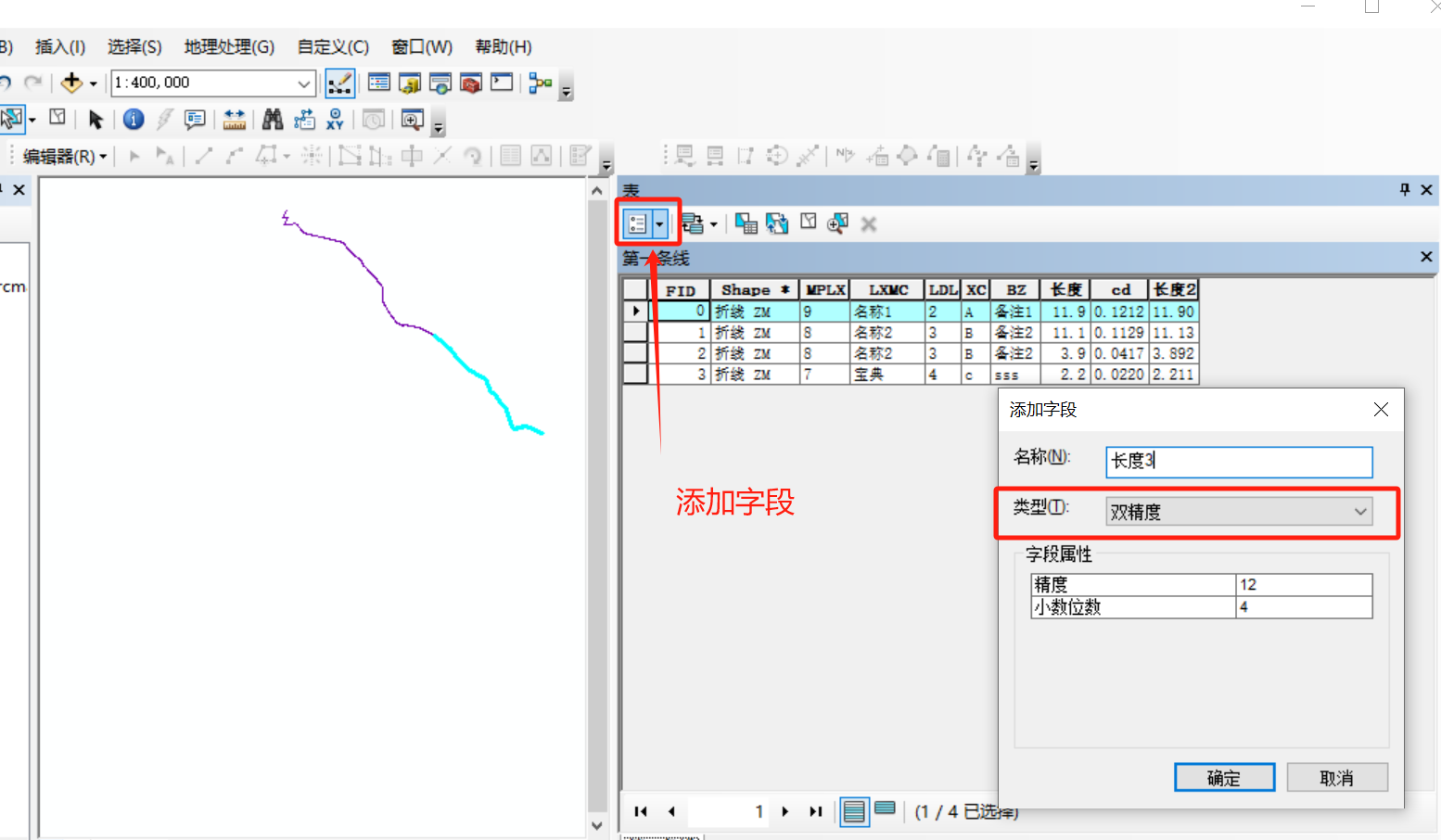Select the Measure ruler tool
The height and width of the screenshot is (840, 1441).
tap(235, 119)
